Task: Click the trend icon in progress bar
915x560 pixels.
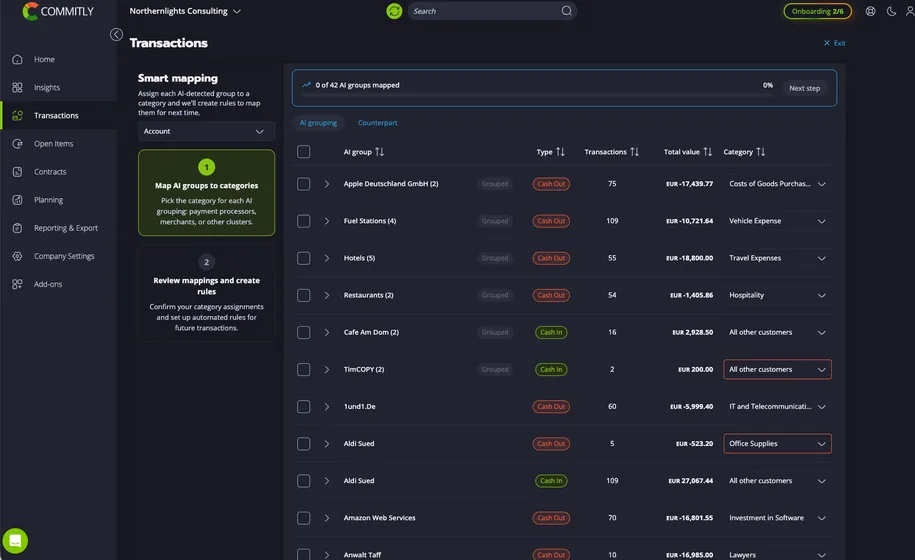Action: pos(306,85)
